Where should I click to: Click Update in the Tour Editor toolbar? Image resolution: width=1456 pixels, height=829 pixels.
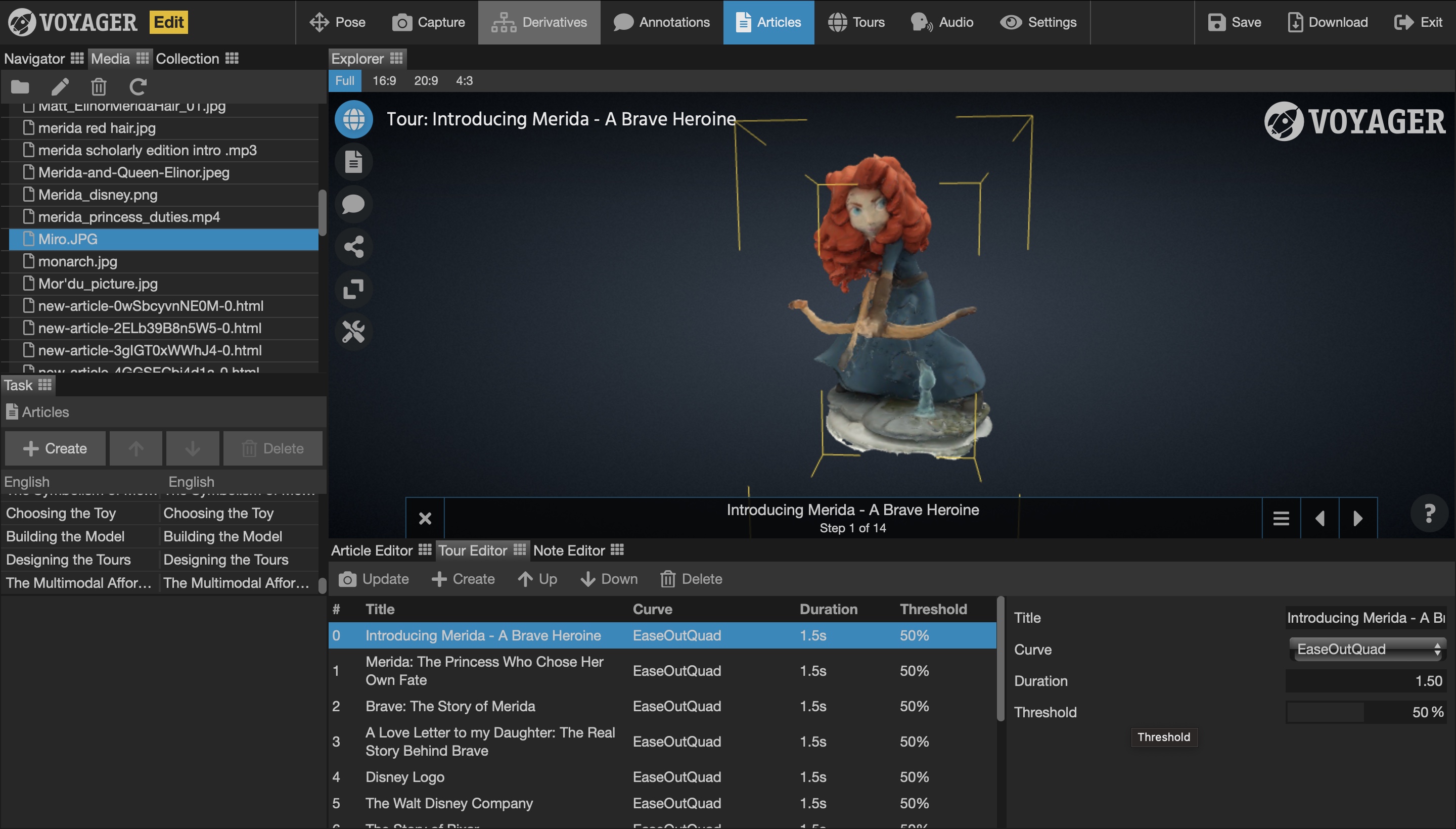(374, 579)
